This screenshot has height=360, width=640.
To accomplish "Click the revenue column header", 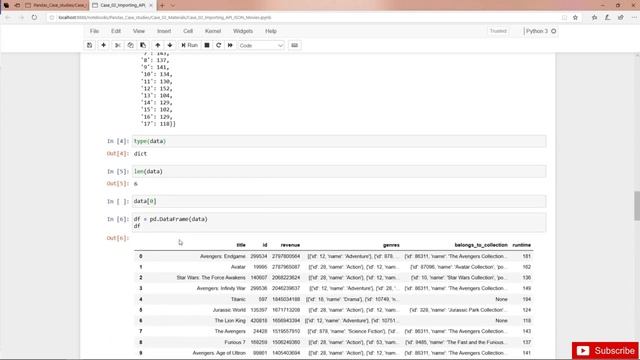I will tap(290, 245).
